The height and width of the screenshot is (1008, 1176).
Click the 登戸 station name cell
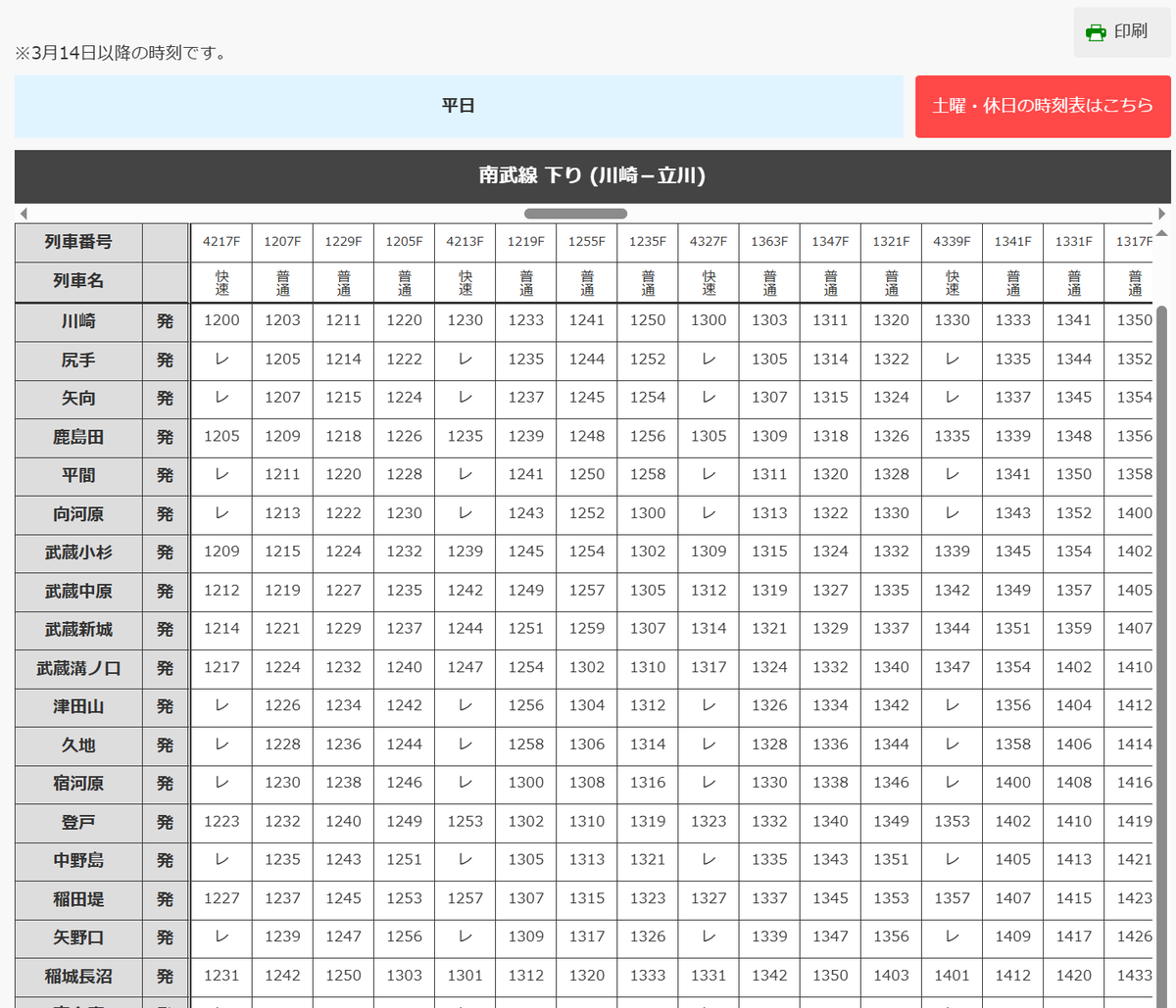coord(76,822)
